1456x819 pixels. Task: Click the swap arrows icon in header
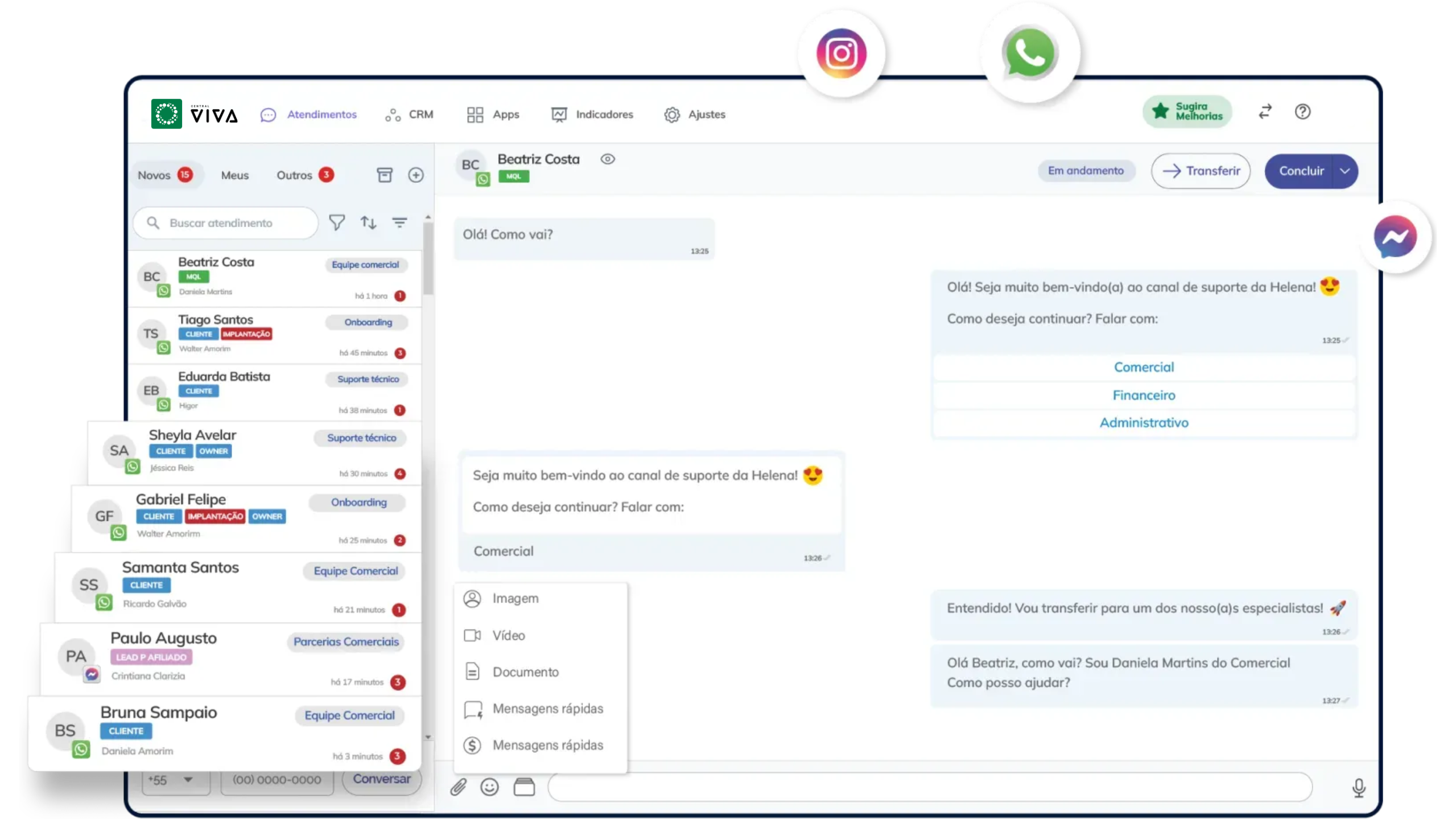click(x=1265, y=112)
